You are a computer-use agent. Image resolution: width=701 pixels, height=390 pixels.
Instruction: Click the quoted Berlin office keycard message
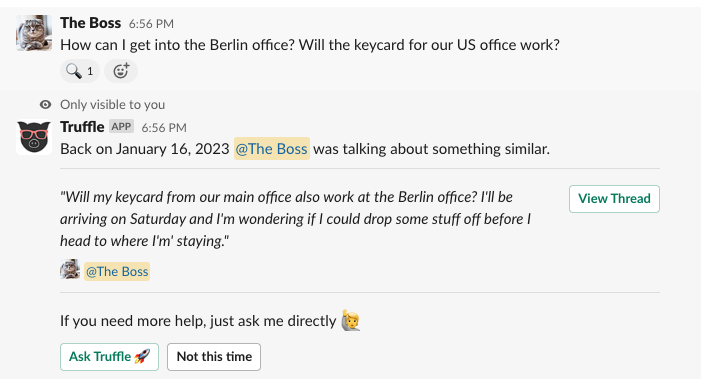pyautogui.click(x=296, y=219)
